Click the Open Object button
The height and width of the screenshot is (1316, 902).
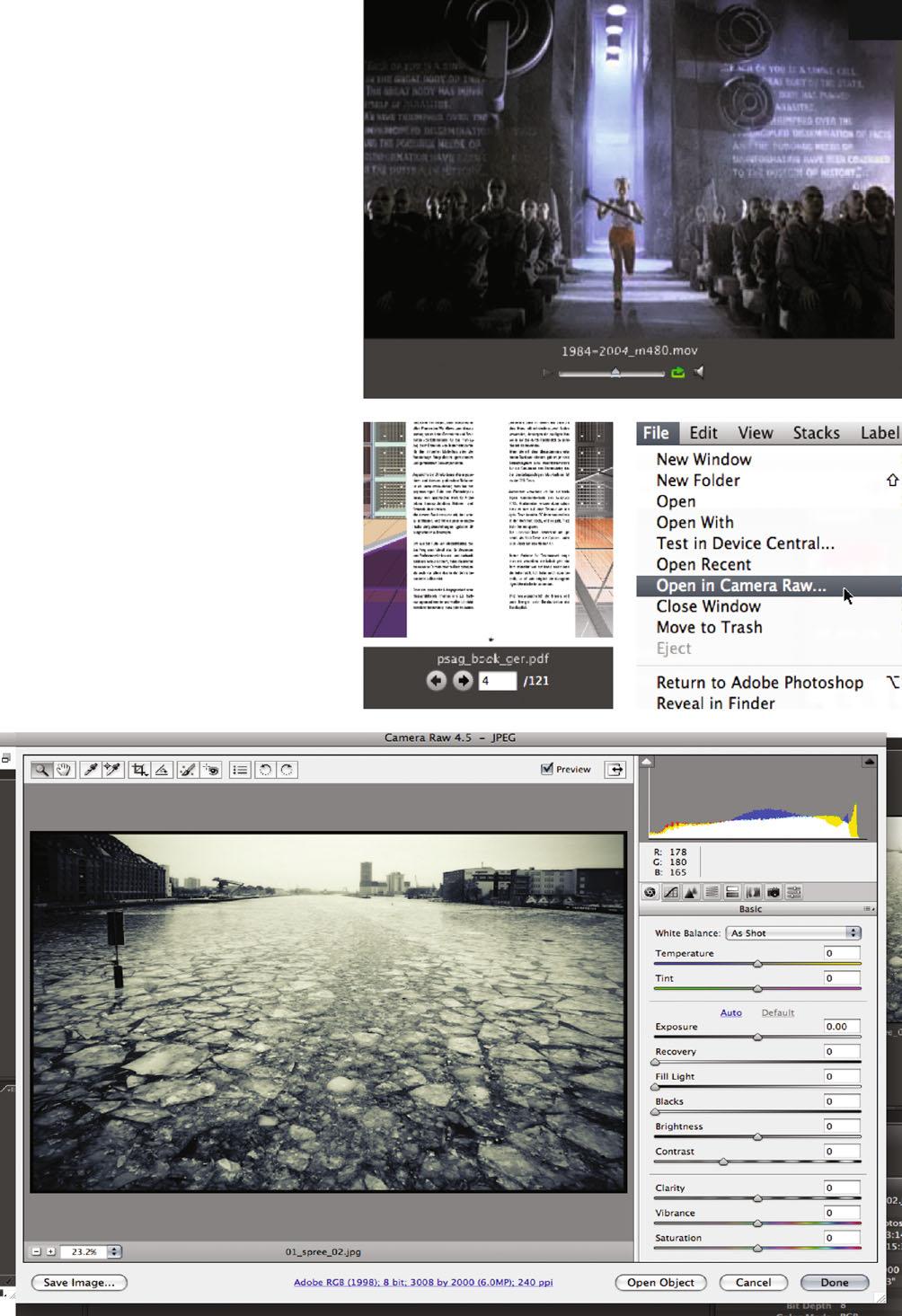(x=660, y=1283)
